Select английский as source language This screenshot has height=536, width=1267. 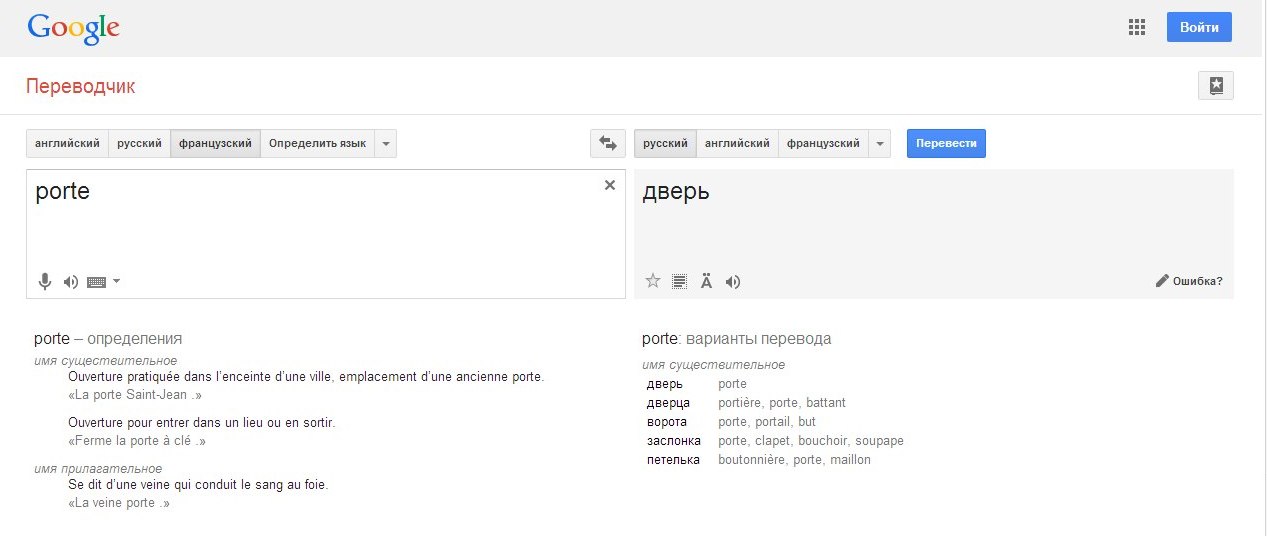tap(67, 144)
